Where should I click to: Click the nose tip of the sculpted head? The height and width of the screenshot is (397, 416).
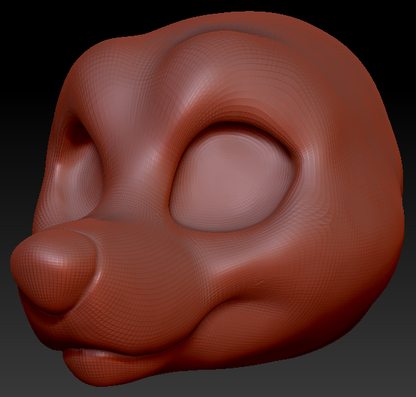point(54,270)
